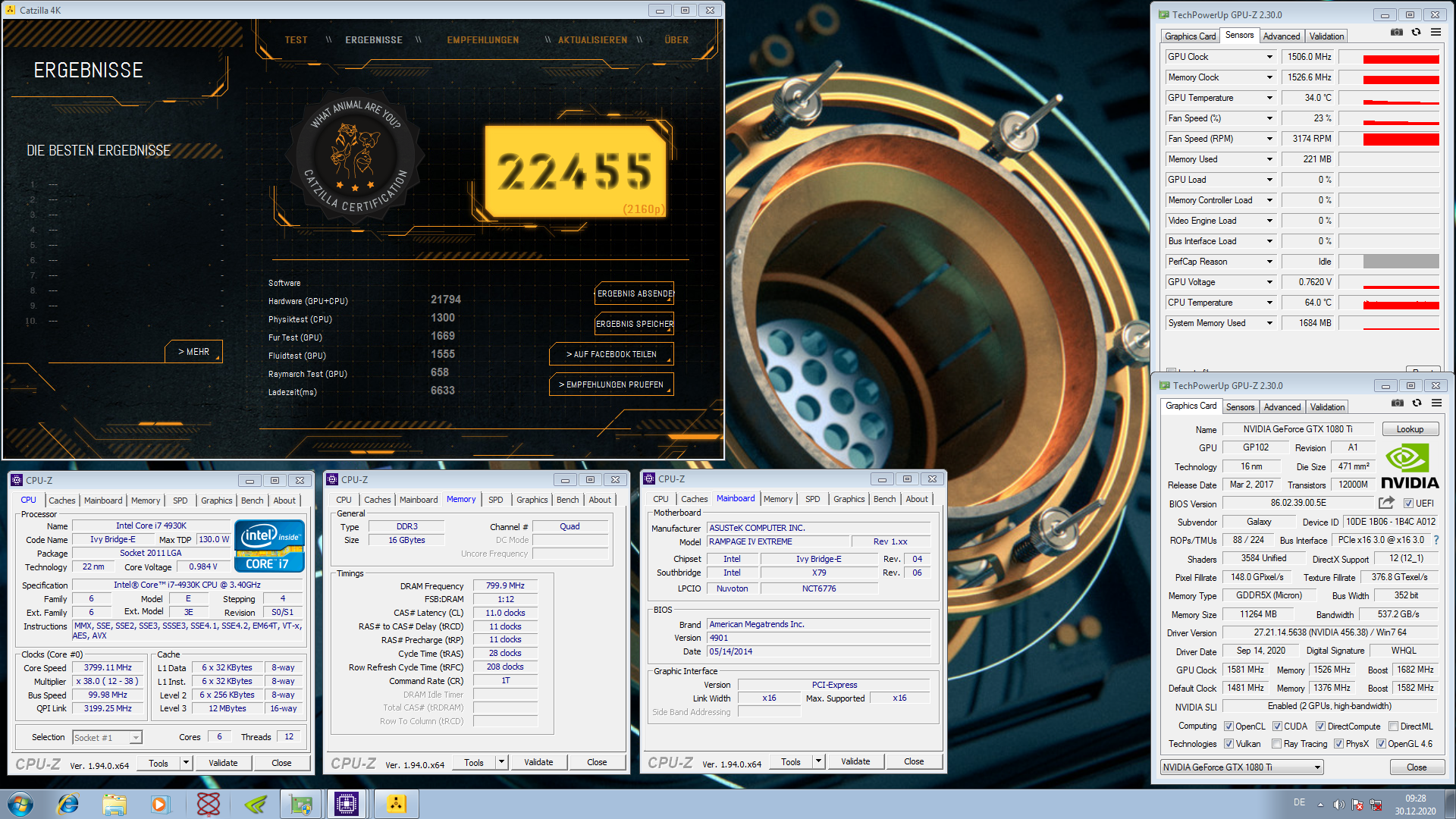Screen dimensions: 1456x819
Task: Click BIOS export share icon in GPU-Z
Action: [1386, 503]
